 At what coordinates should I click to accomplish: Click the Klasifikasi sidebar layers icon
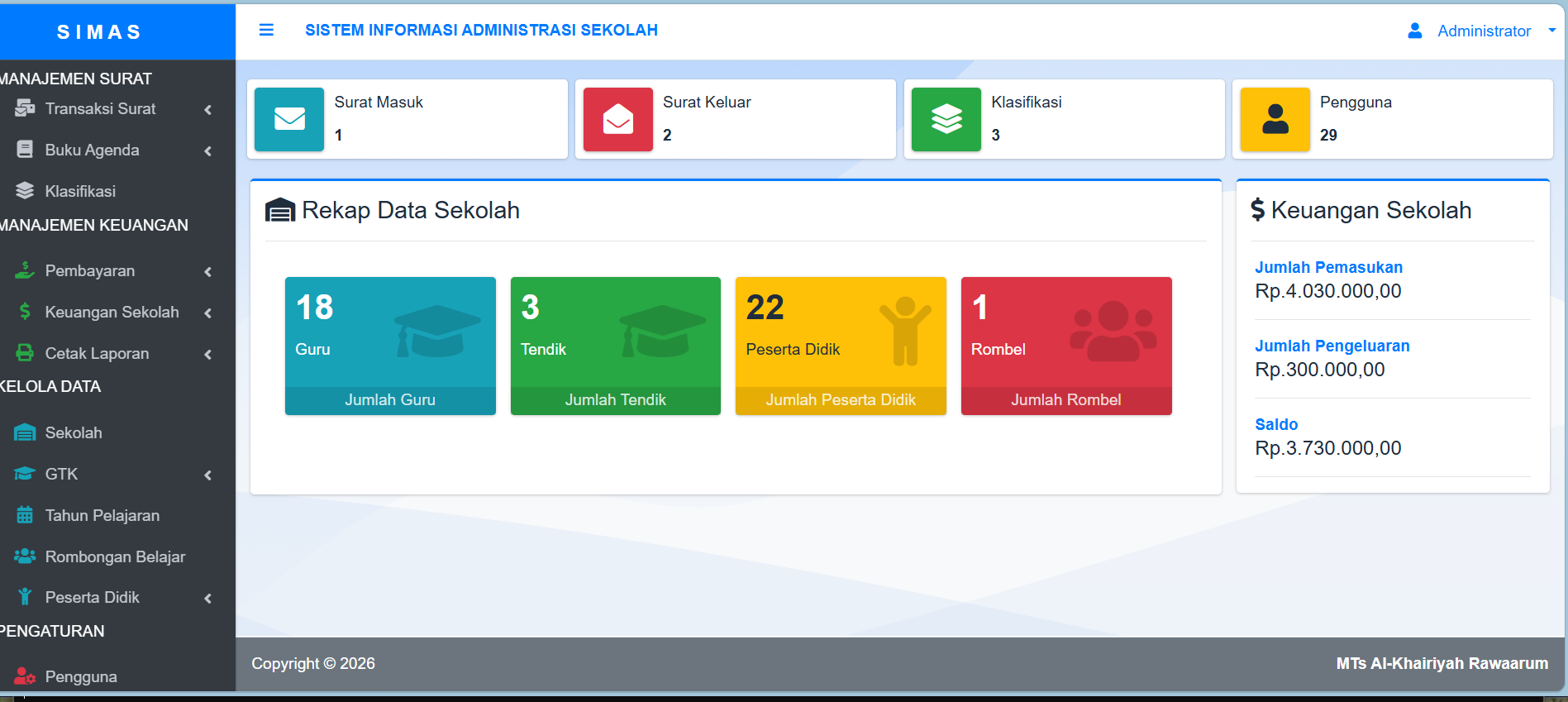pyautogui.click(x=25, y=191)
